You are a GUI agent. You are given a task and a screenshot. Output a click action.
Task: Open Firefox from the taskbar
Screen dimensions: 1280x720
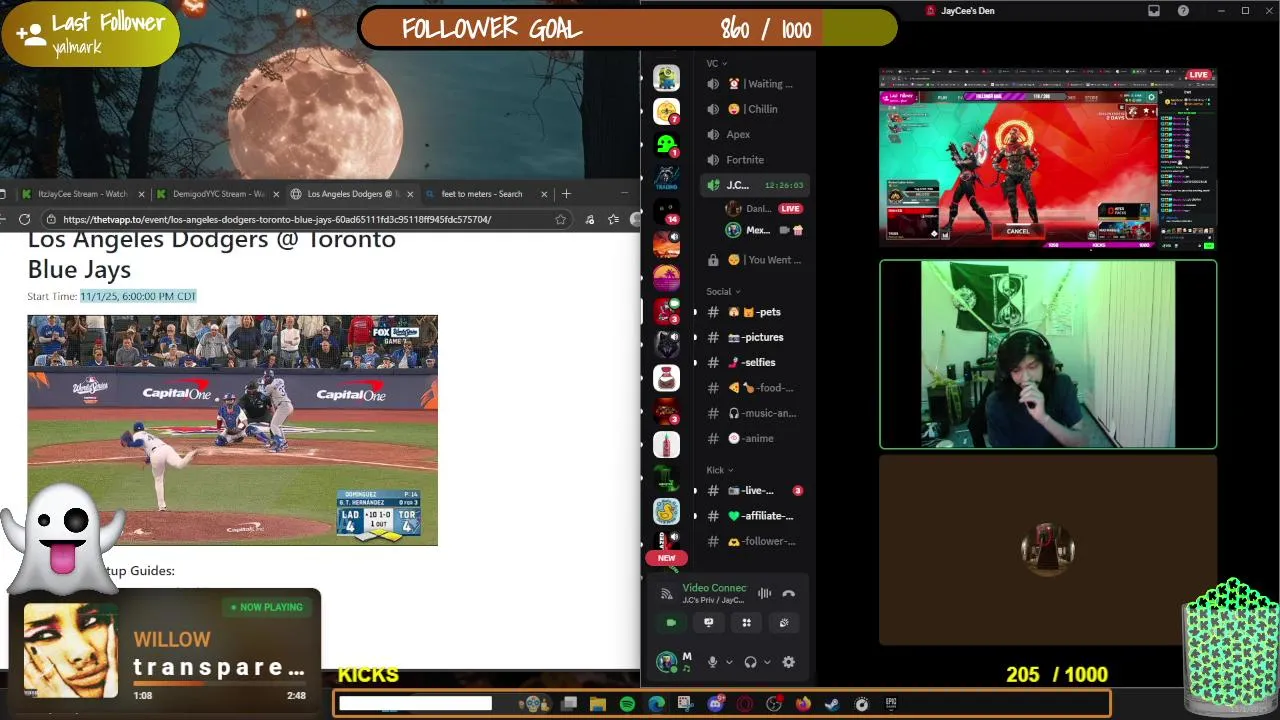click(x=803, y=704)
